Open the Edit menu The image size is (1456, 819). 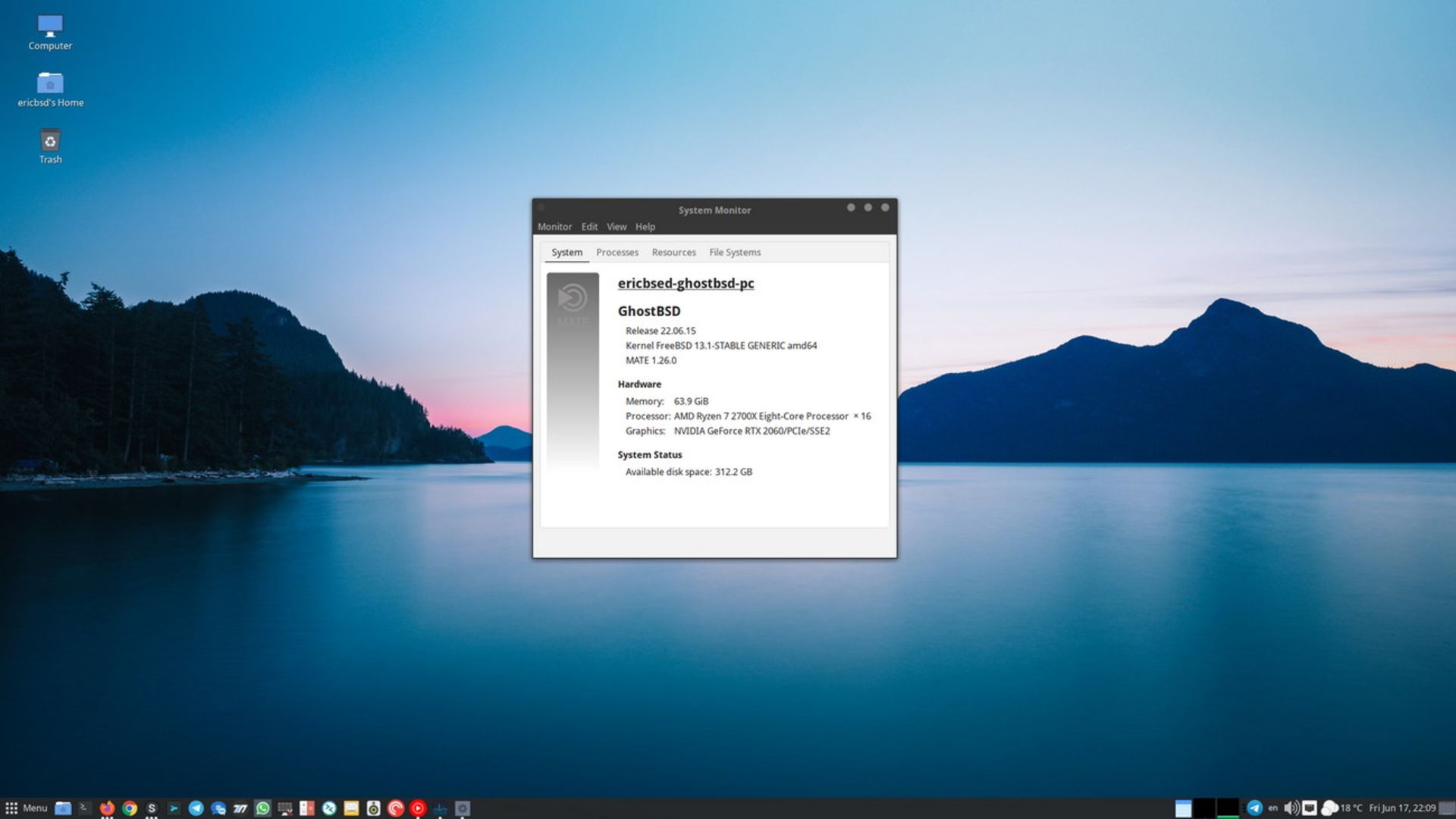pos(589,227)
